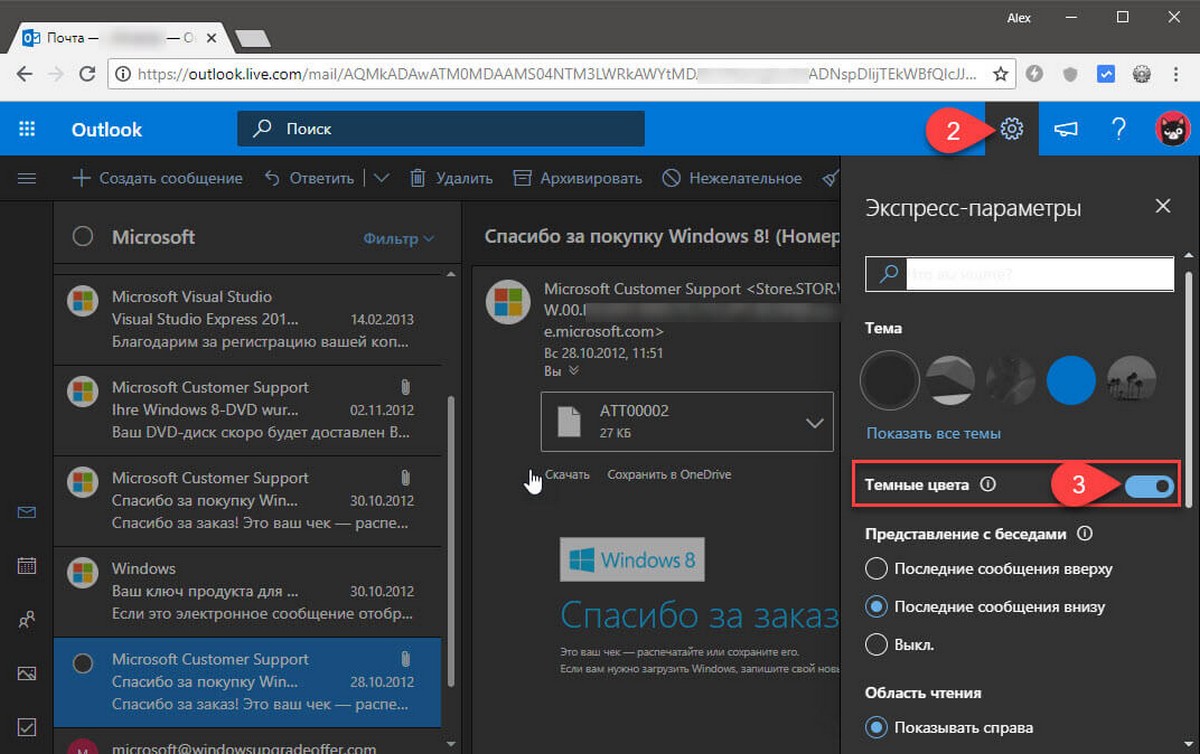Toggle the Темные цвета switch
1200x754 pixels.
point(1149,486)
